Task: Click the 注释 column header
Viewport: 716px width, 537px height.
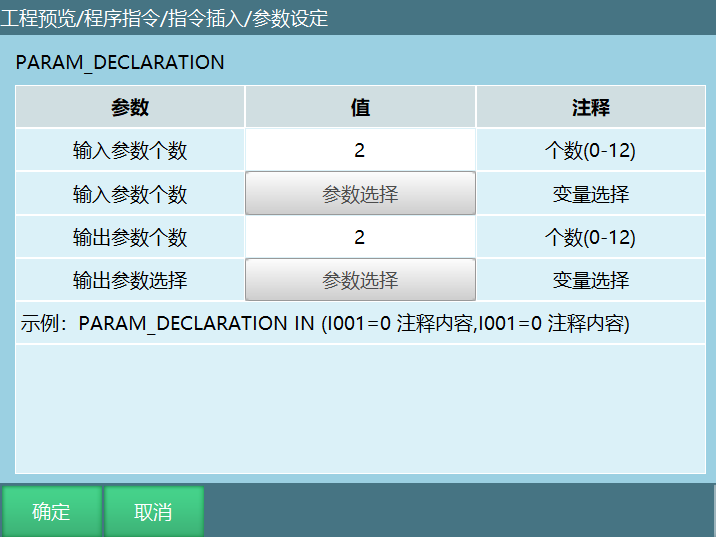Action: tap(590, 108)
